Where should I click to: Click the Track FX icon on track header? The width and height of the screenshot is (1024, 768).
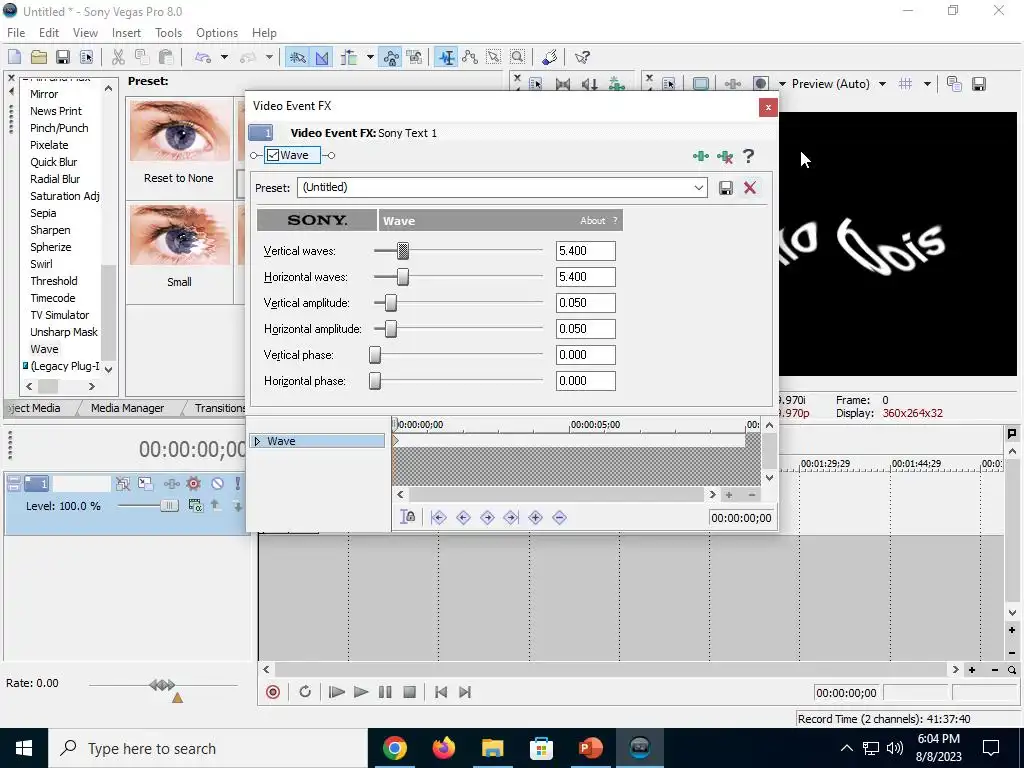pyautogui.click(x=172, y=484)
